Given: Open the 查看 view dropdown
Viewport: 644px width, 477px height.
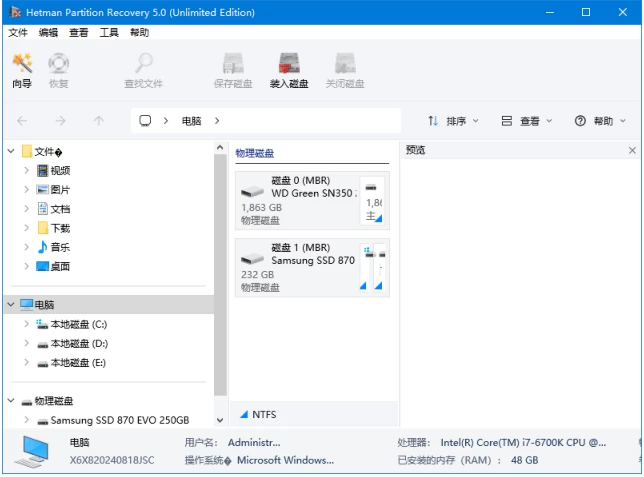Looking at the screenshot, I should pyautogui.click(x=526, y=121).
